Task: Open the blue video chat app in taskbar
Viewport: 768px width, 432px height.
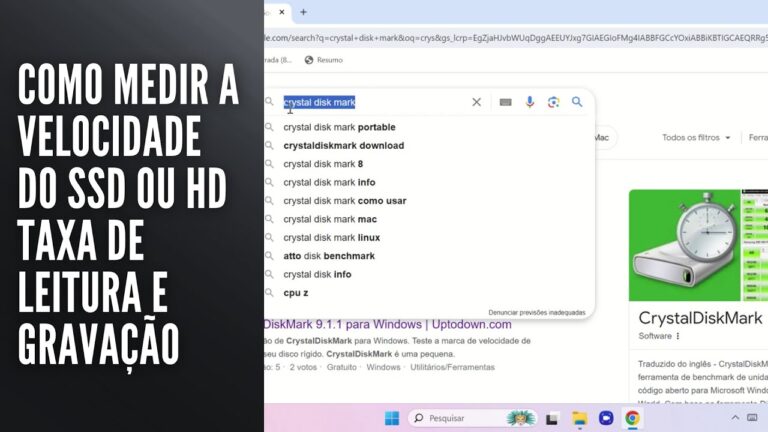Action: click(x=606, y=418)
